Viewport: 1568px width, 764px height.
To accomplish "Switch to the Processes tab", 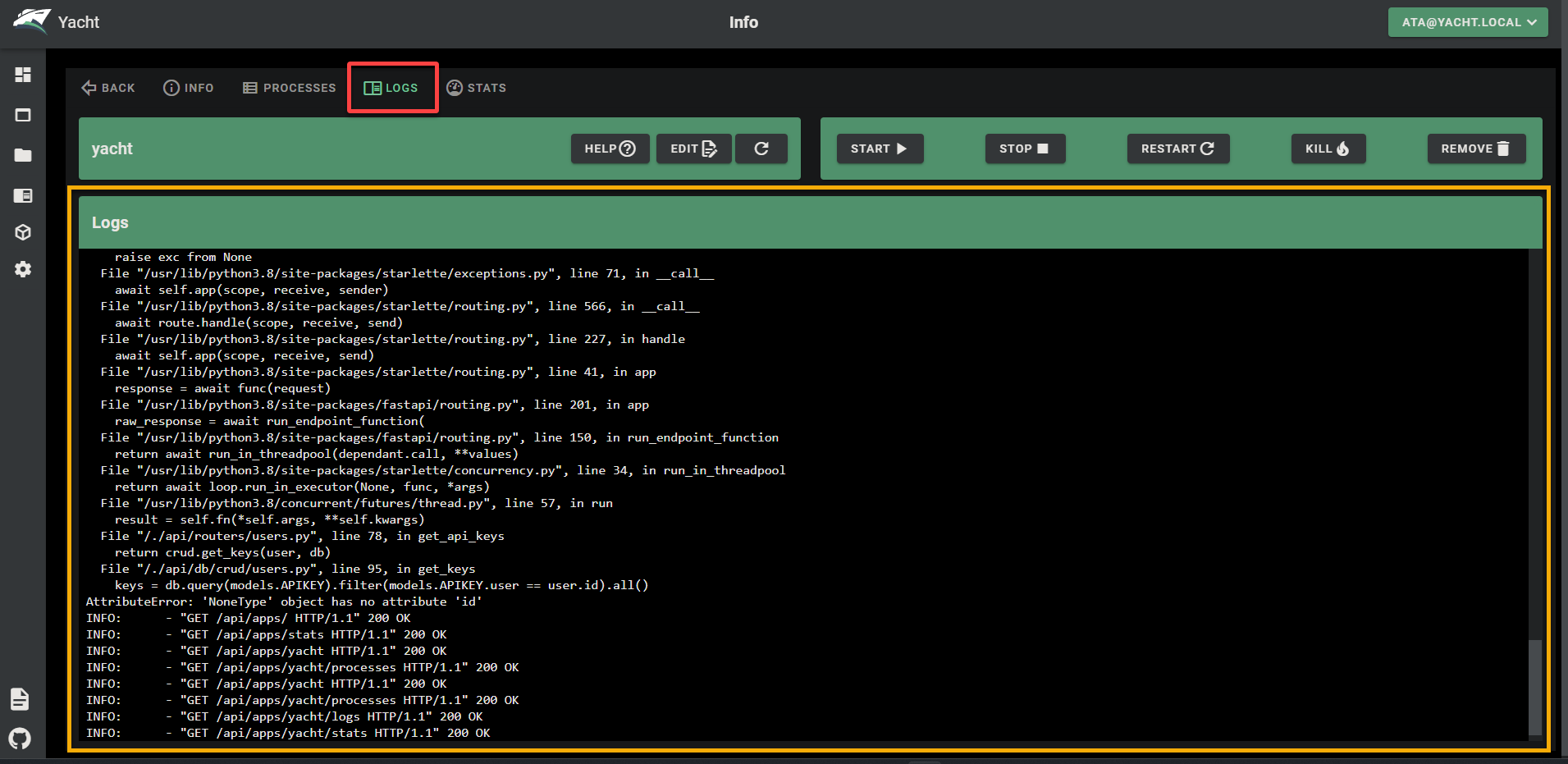I will (x=289, y=88).
